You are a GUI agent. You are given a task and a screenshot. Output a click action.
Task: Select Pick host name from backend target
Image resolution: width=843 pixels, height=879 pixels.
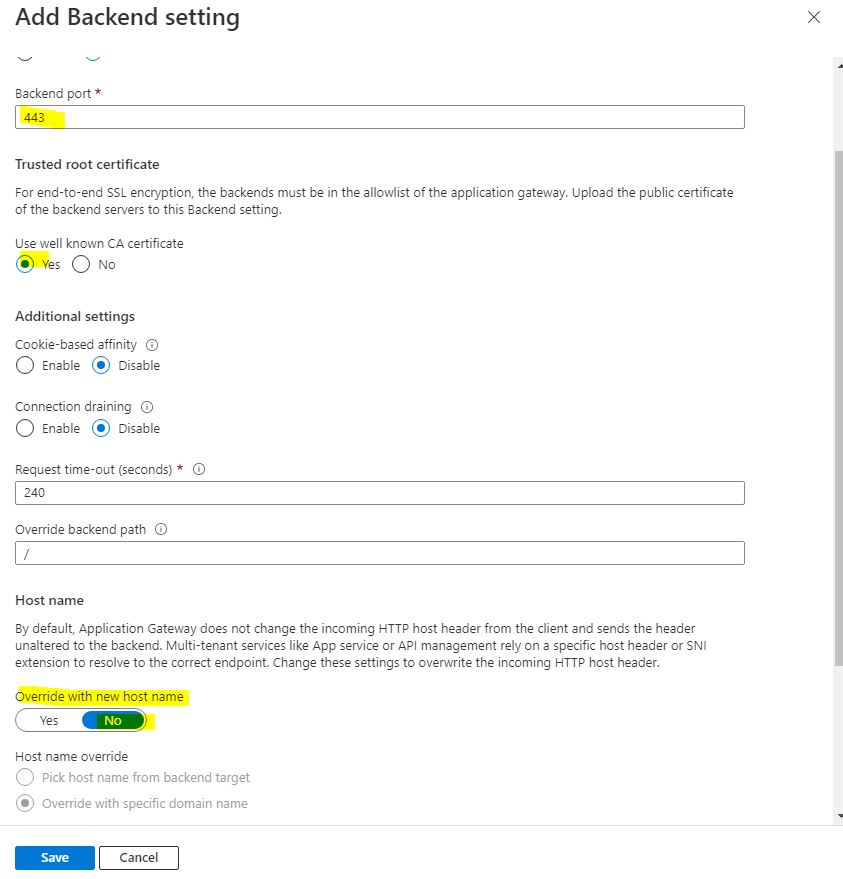pyautogui.click(x=23, y=777)
